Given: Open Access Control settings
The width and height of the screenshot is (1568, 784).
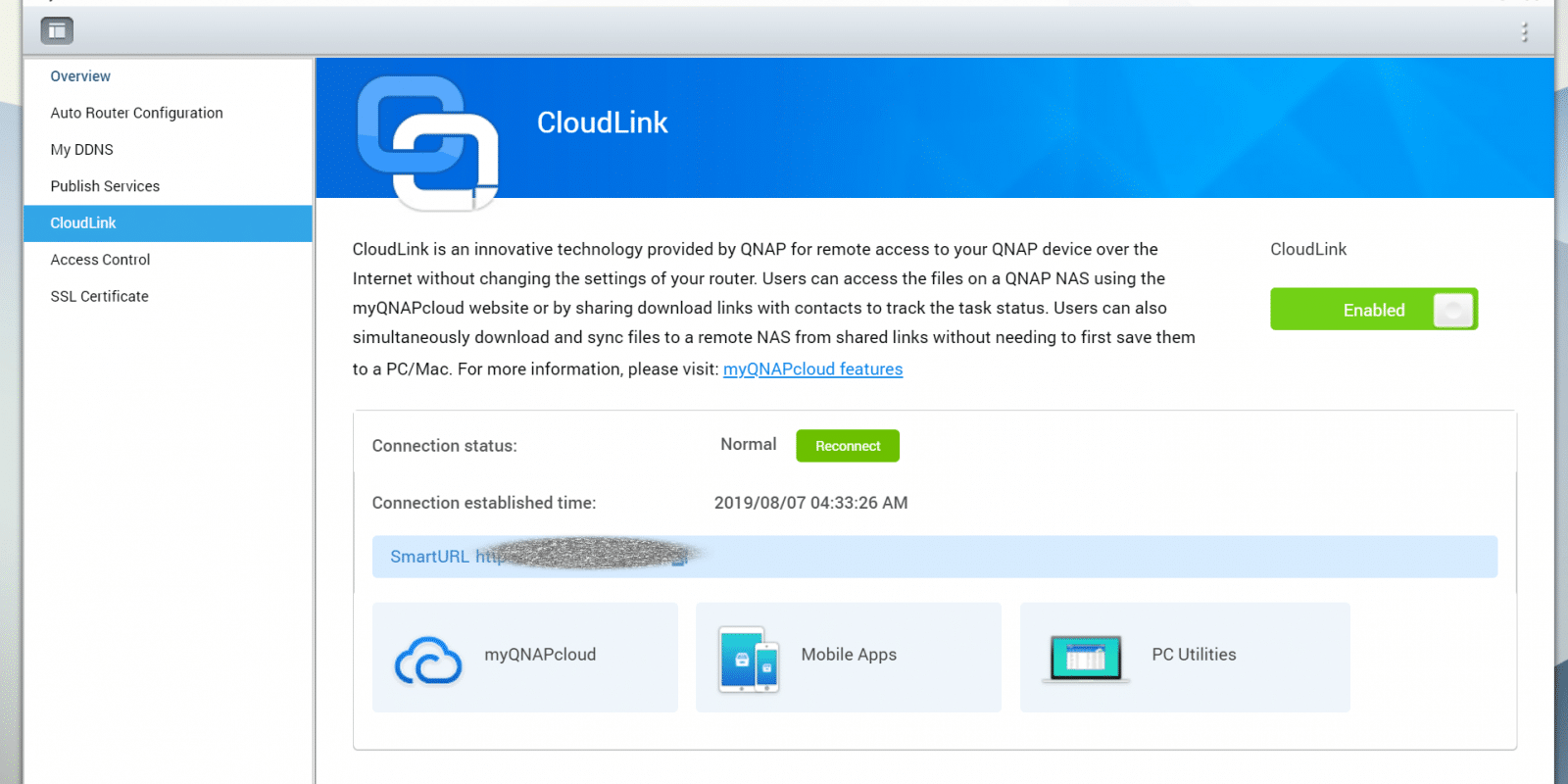Looking at the screenshot, I should click(100, 260).
